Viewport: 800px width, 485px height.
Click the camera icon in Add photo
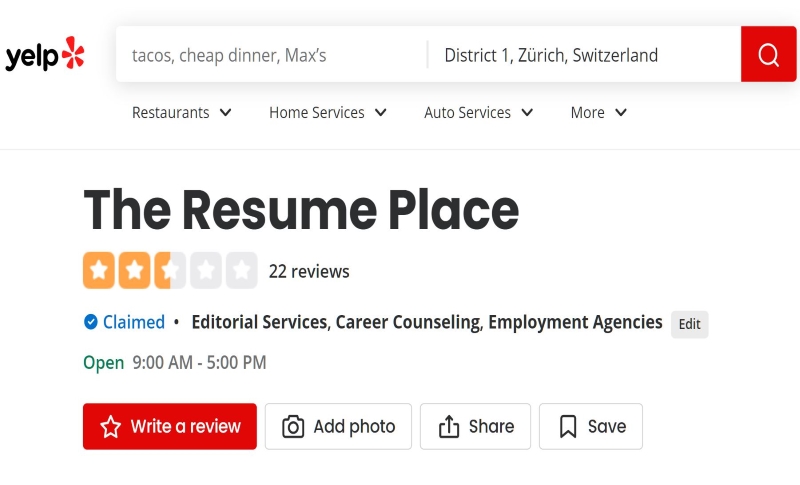293,426
